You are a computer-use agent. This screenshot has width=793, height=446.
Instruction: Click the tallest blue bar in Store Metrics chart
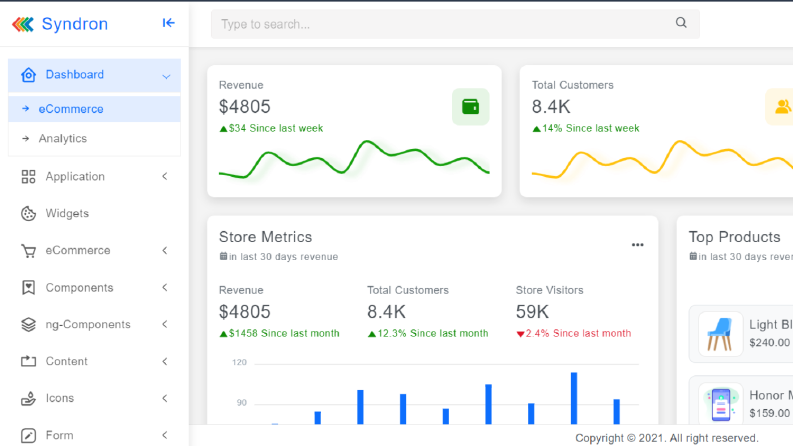[x=574, y=398]
